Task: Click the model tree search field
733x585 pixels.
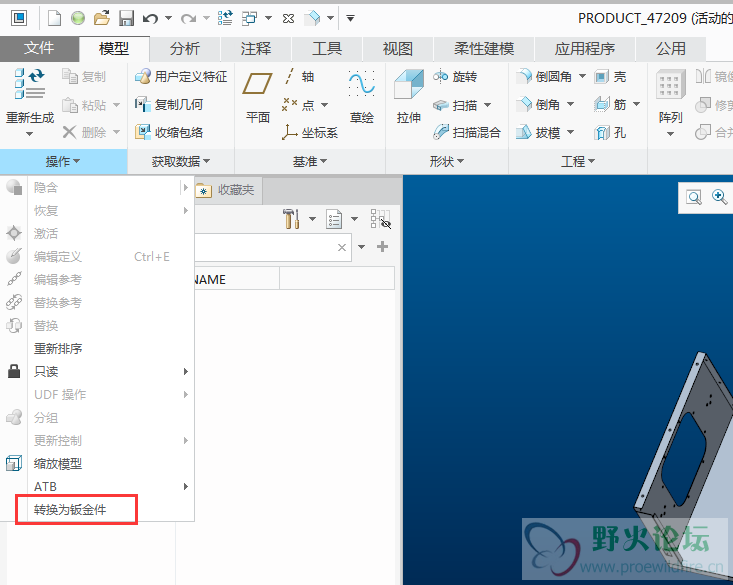Action: click(x=272, y=247)
